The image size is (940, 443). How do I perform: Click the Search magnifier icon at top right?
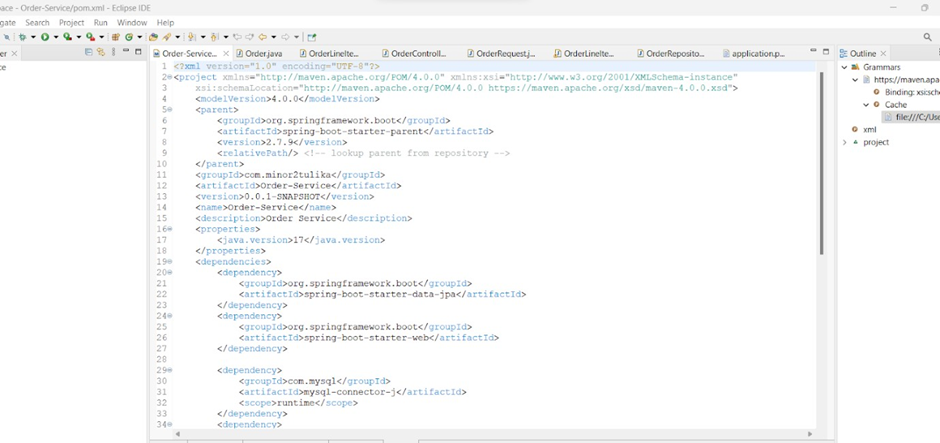tap(927, 37)
